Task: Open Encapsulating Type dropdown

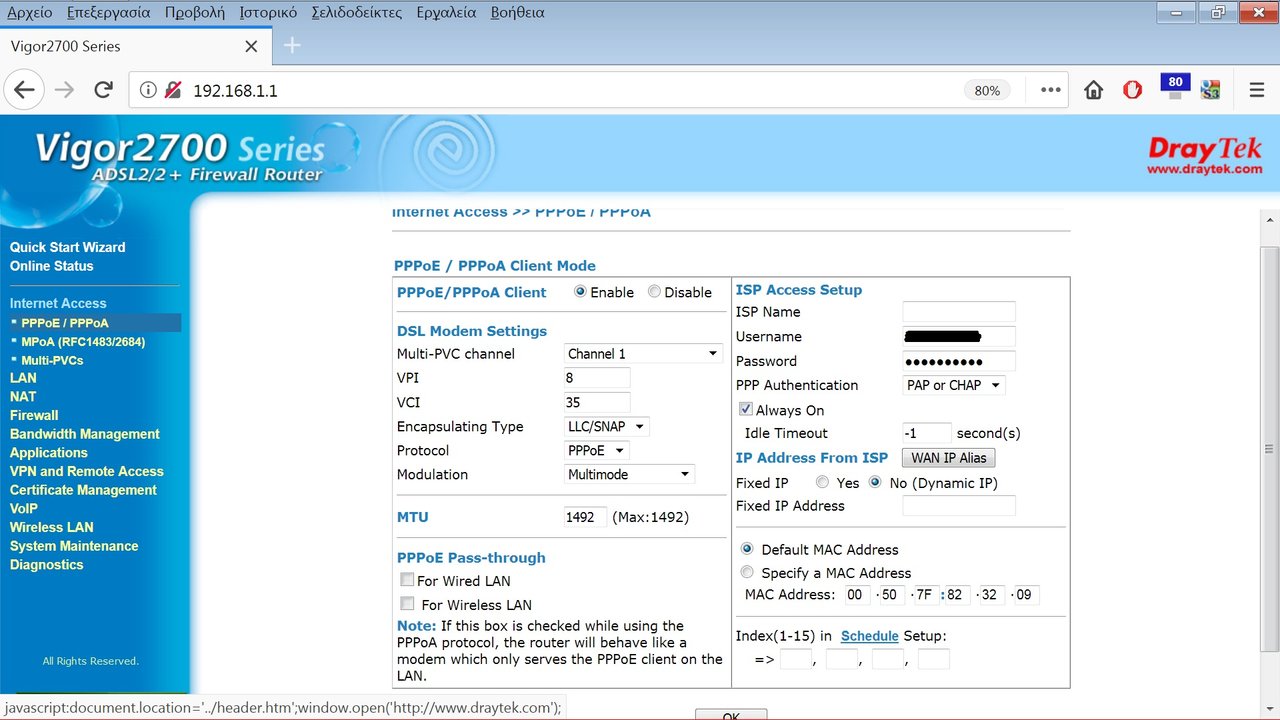Action: pyautogui.click(x=607, y=426)
